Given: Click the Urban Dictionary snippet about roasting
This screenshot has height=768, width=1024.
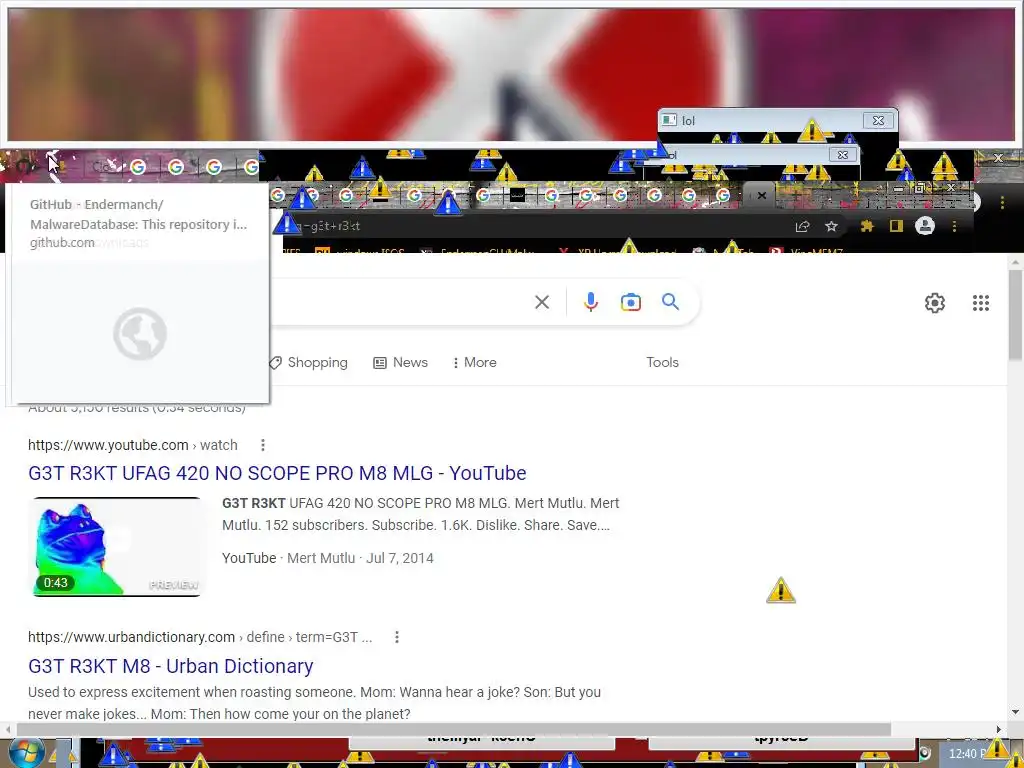Looking at the screenshot, I should click(314, 703).
